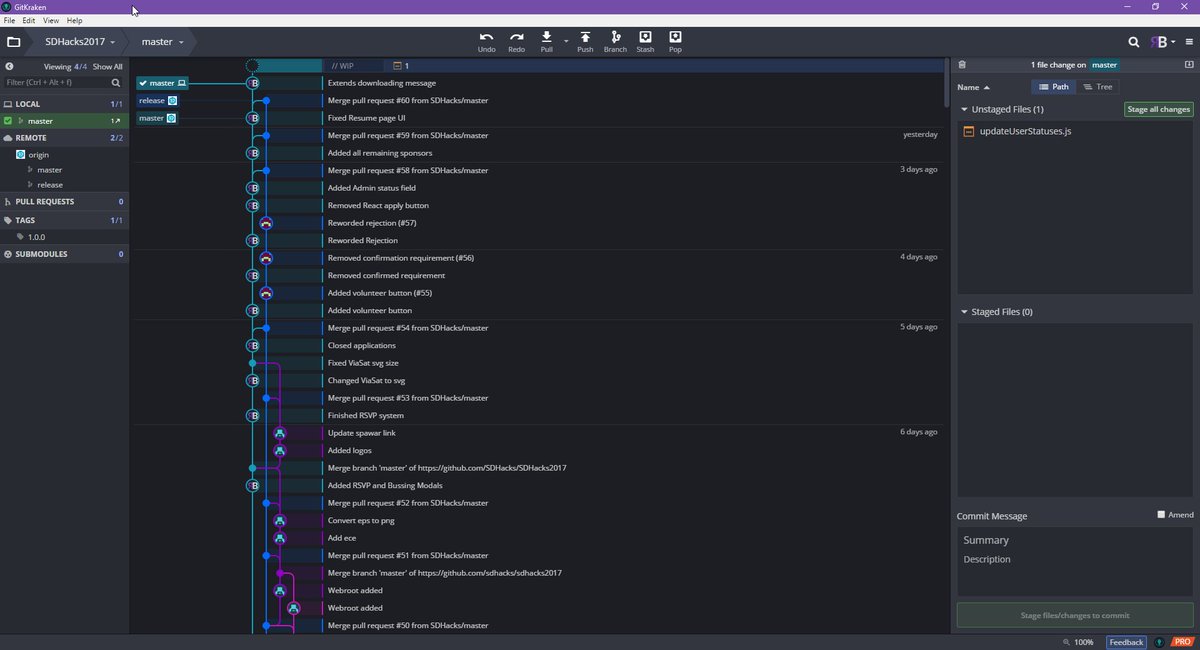The height and width of the screenshot is (650, 1200).
Task: Collapse the Unstaged Files section
Action: 964,110
